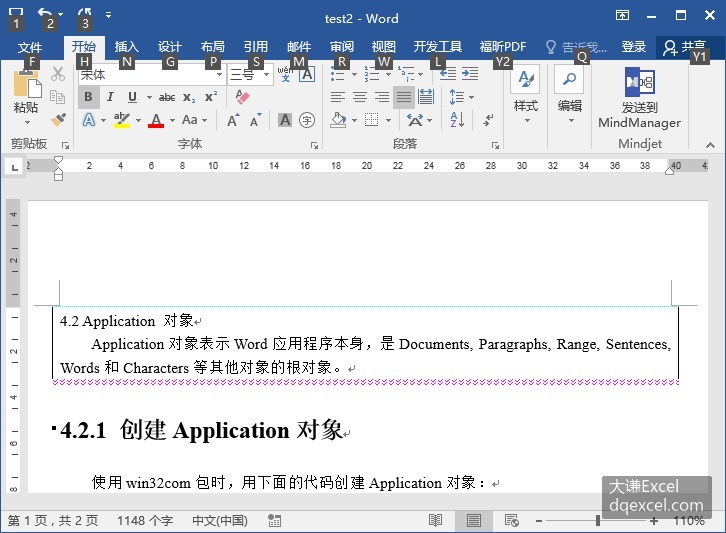The width and height of the screenshot is (726, 533).
Task: Toggle Bold formatting
Action: pos(88,97)
